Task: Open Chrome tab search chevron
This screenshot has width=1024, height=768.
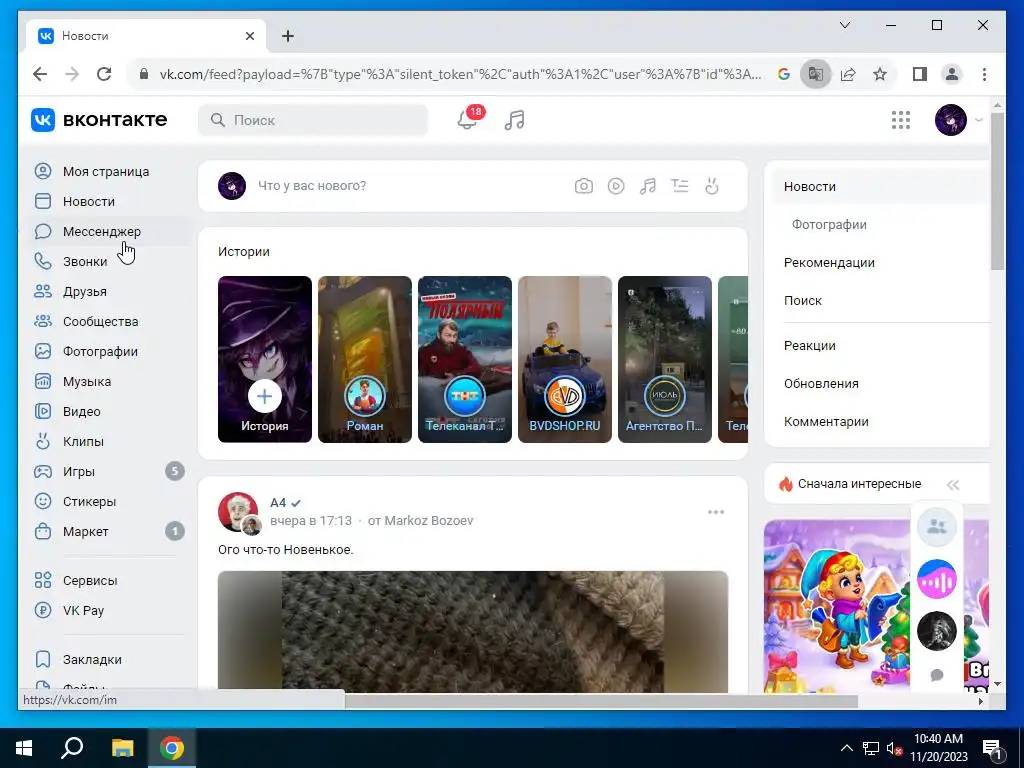Action: [844, 25]
